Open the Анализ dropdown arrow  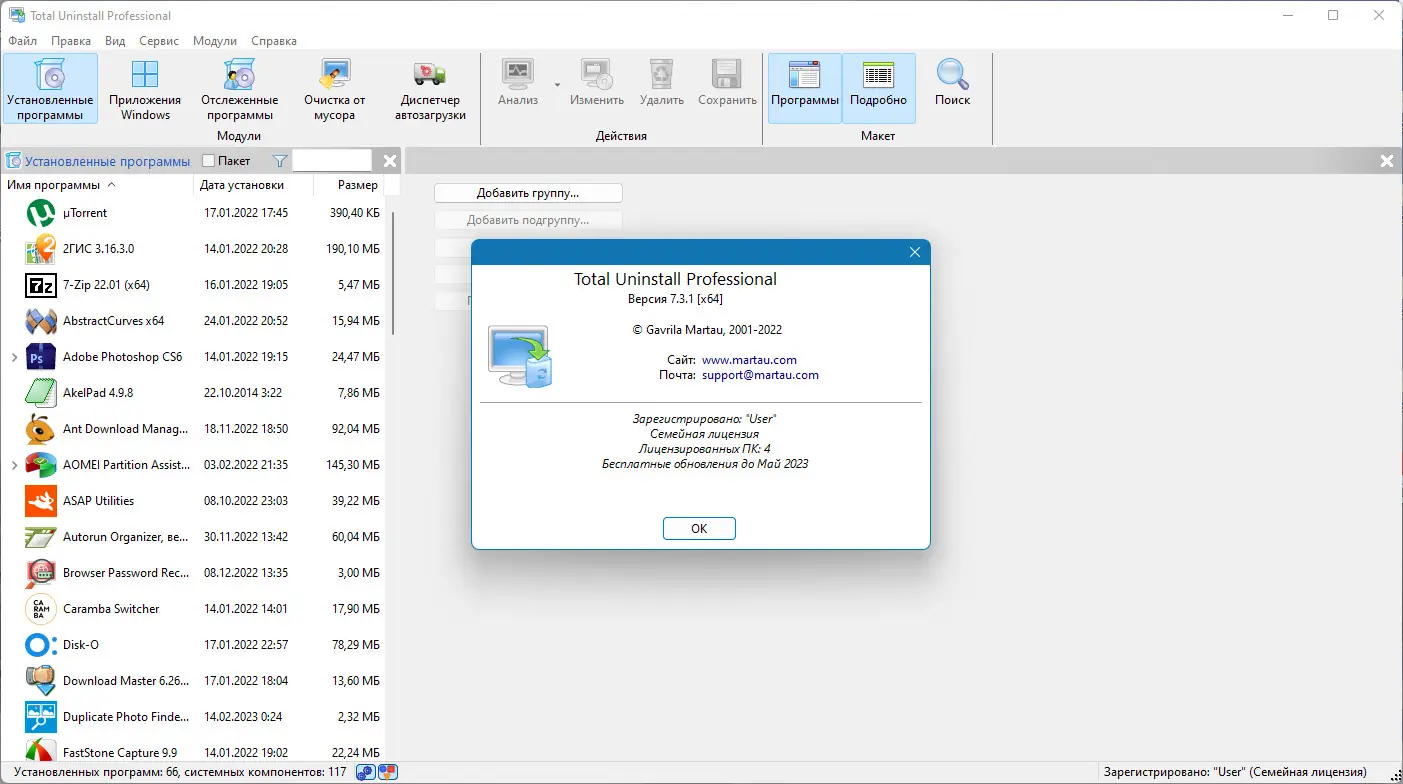tap(557, 84)
